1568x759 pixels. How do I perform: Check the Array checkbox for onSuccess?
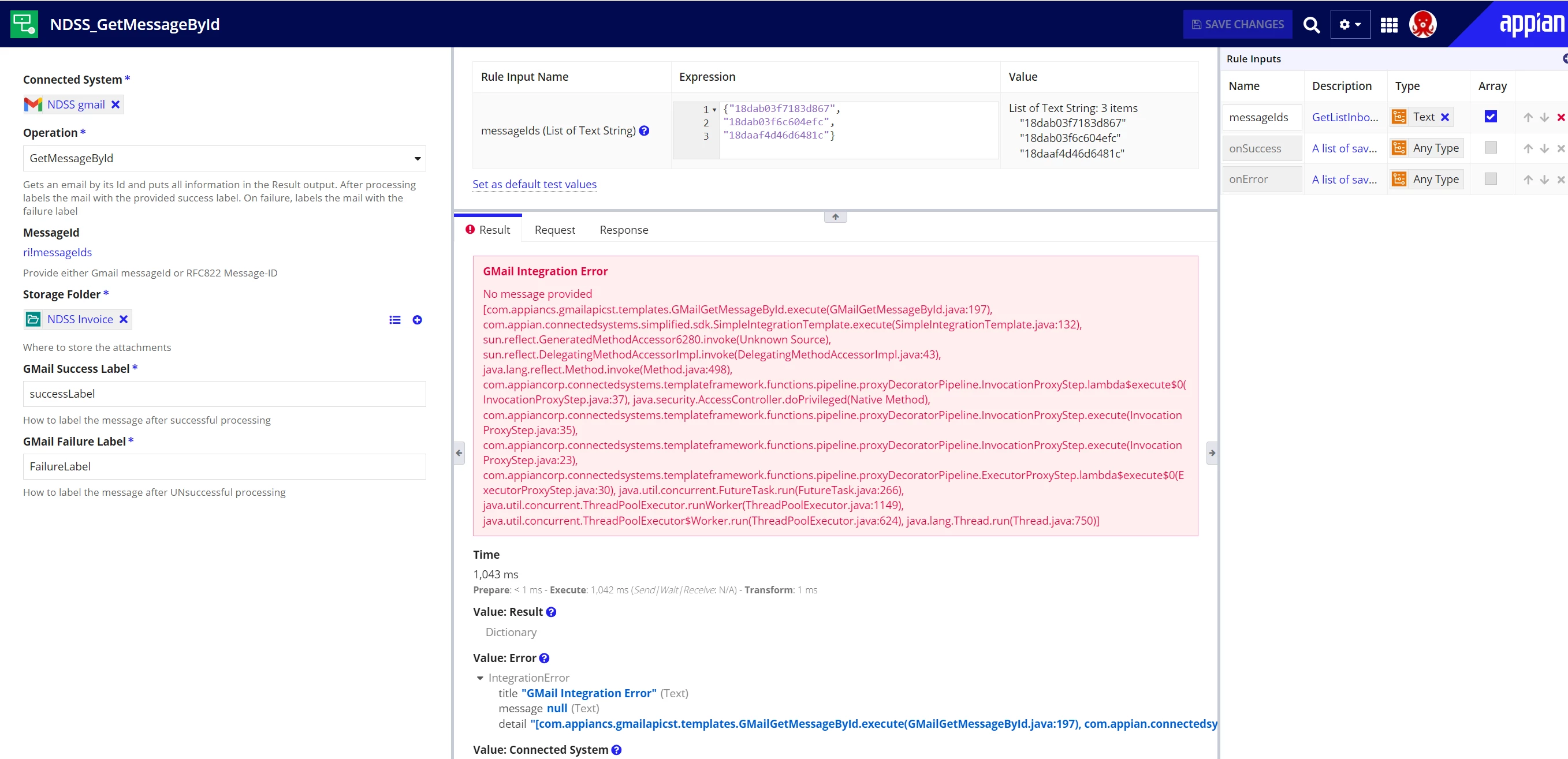(1490, 147)
